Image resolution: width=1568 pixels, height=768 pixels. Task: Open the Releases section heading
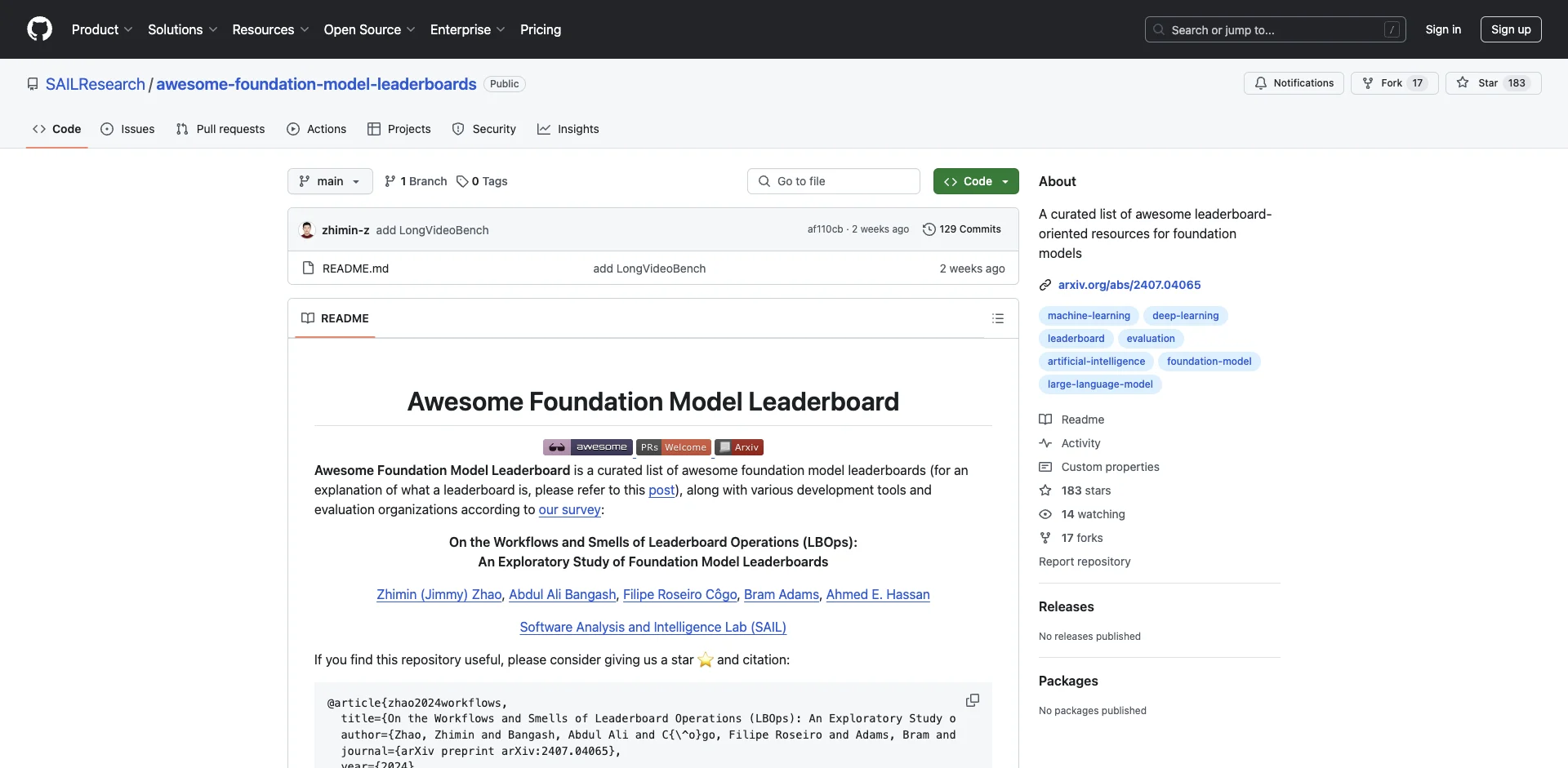(1066, 606)
